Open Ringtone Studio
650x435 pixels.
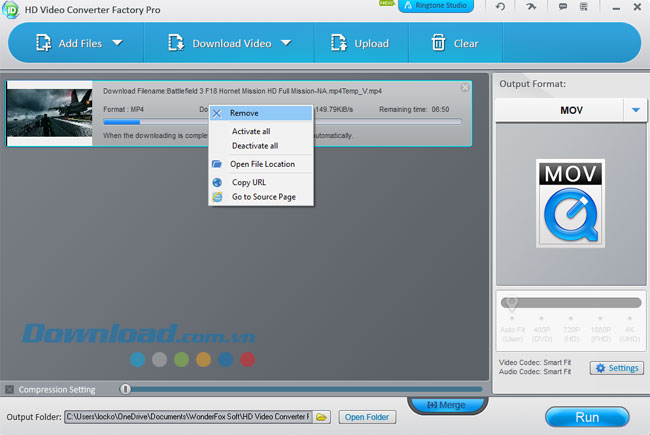point(436,6)
